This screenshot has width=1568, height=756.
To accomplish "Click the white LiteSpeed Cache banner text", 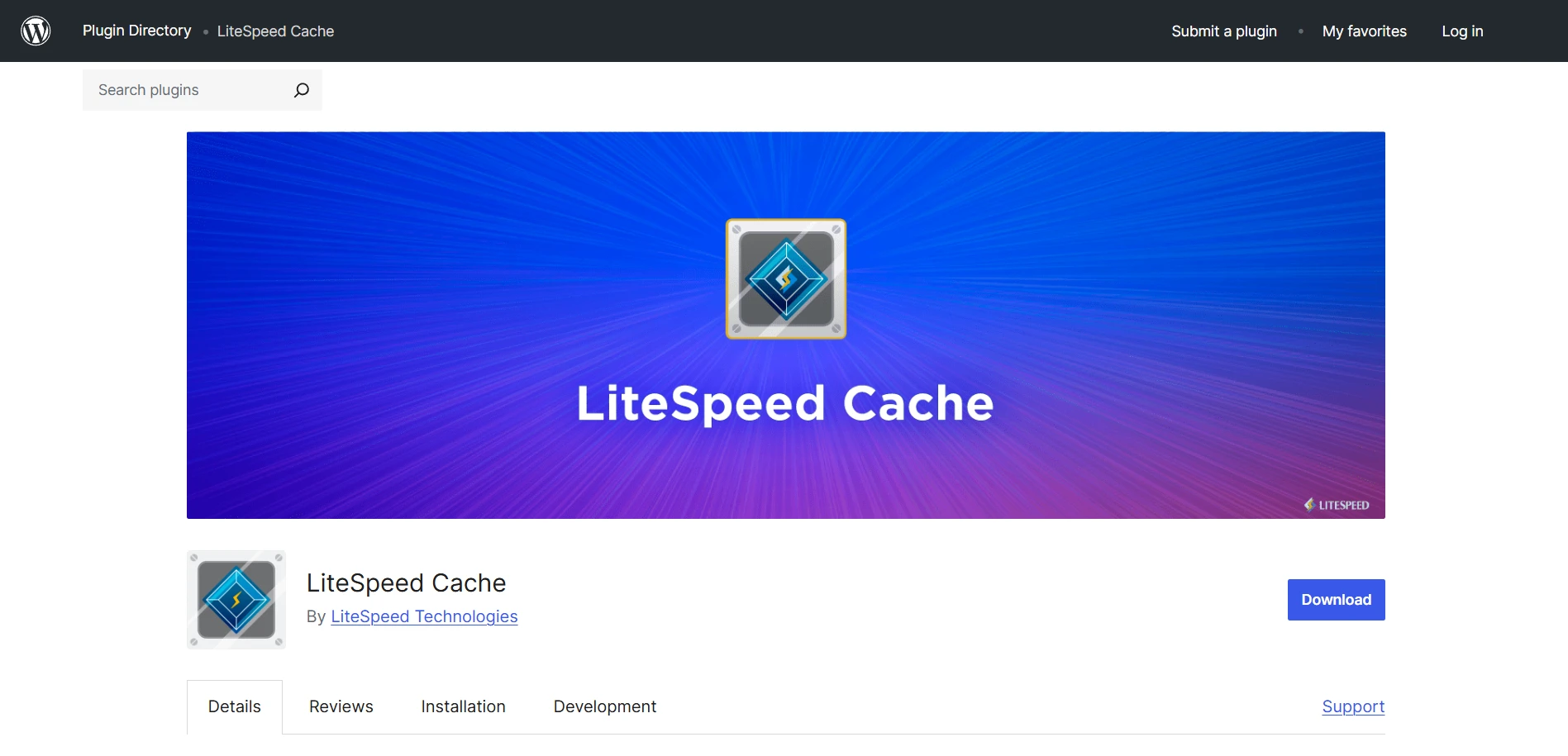I will click(784, 403).
